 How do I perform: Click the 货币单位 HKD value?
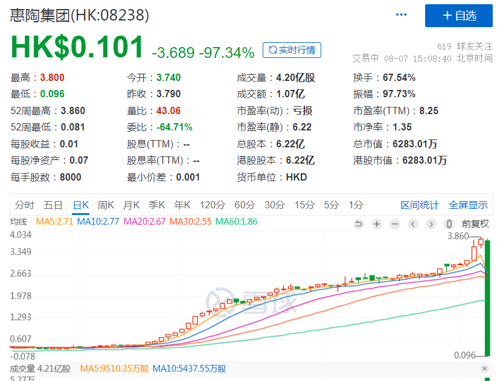pos(297,177)
